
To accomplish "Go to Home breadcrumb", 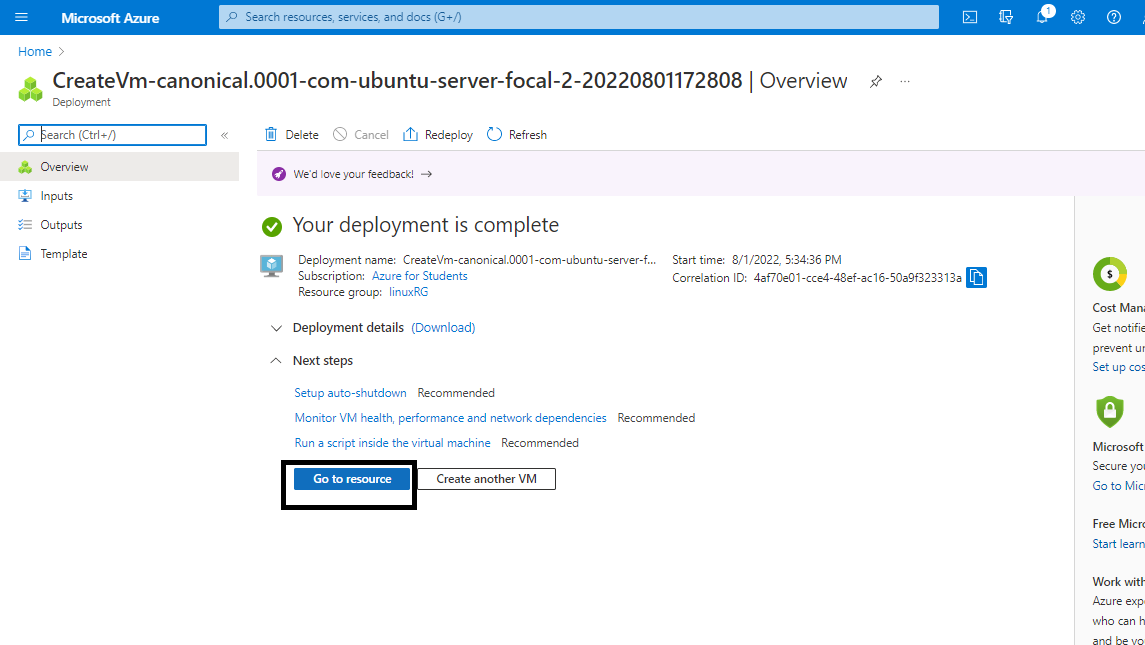I will [35, 52].
